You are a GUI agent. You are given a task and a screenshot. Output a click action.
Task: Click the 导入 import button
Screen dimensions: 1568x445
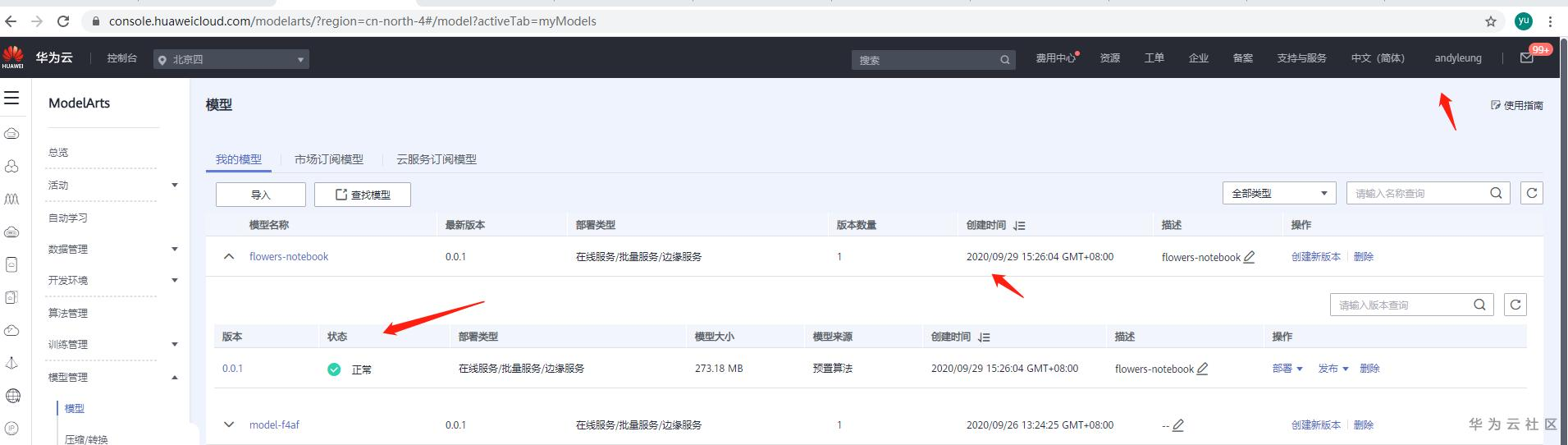click(261, 195)
